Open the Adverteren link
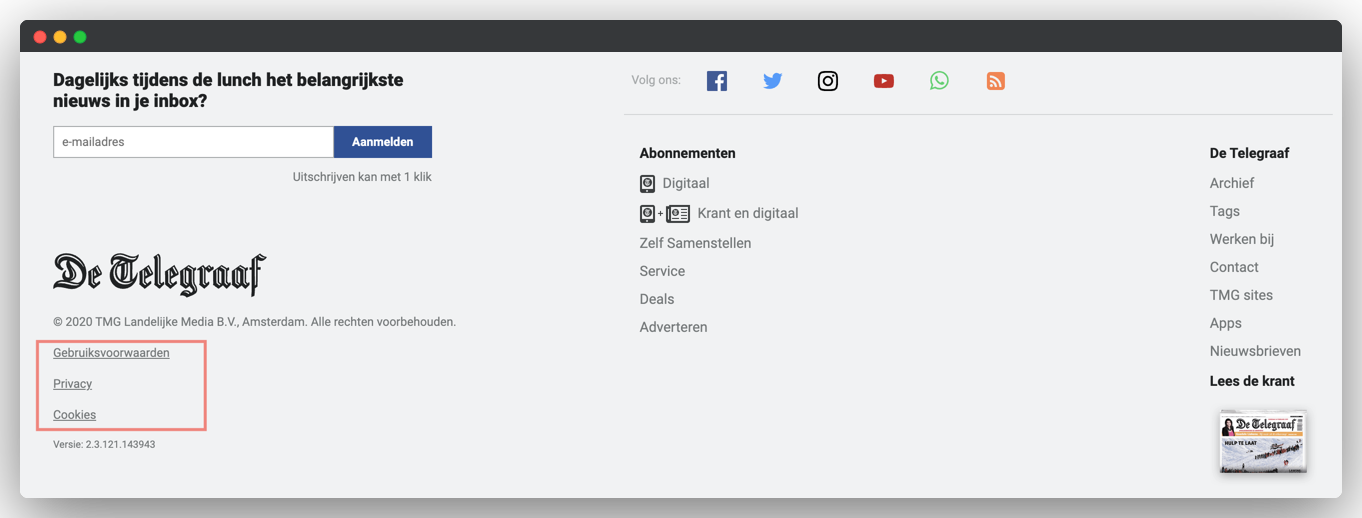1362x518 pixels. (673, 327)
